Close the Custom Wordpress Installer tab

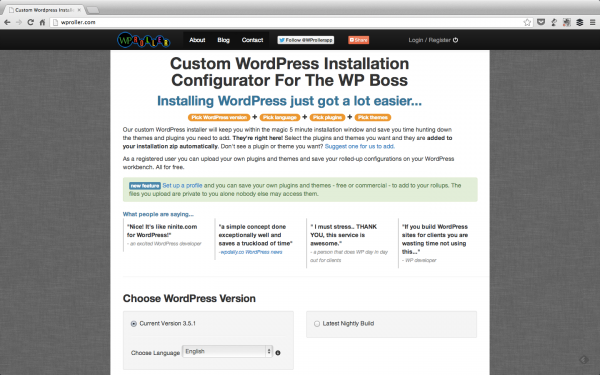(79, 10)
